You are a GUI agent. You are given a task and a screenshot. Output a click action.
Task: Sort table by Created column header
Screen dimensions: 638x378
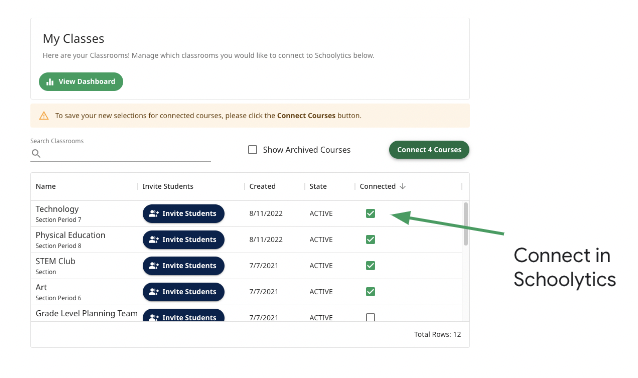(x=262, y=186)
